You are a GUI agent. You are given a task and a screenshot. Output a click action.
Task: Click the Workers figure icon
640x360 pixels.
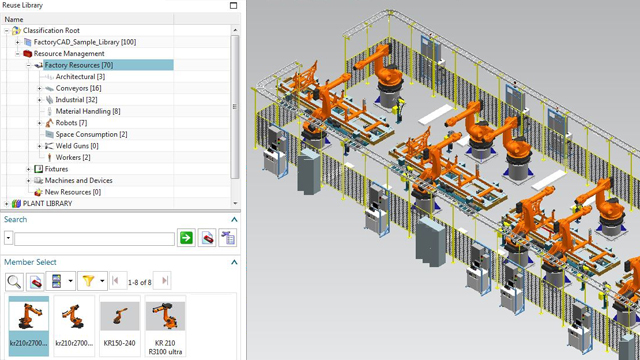click(49, 157)
